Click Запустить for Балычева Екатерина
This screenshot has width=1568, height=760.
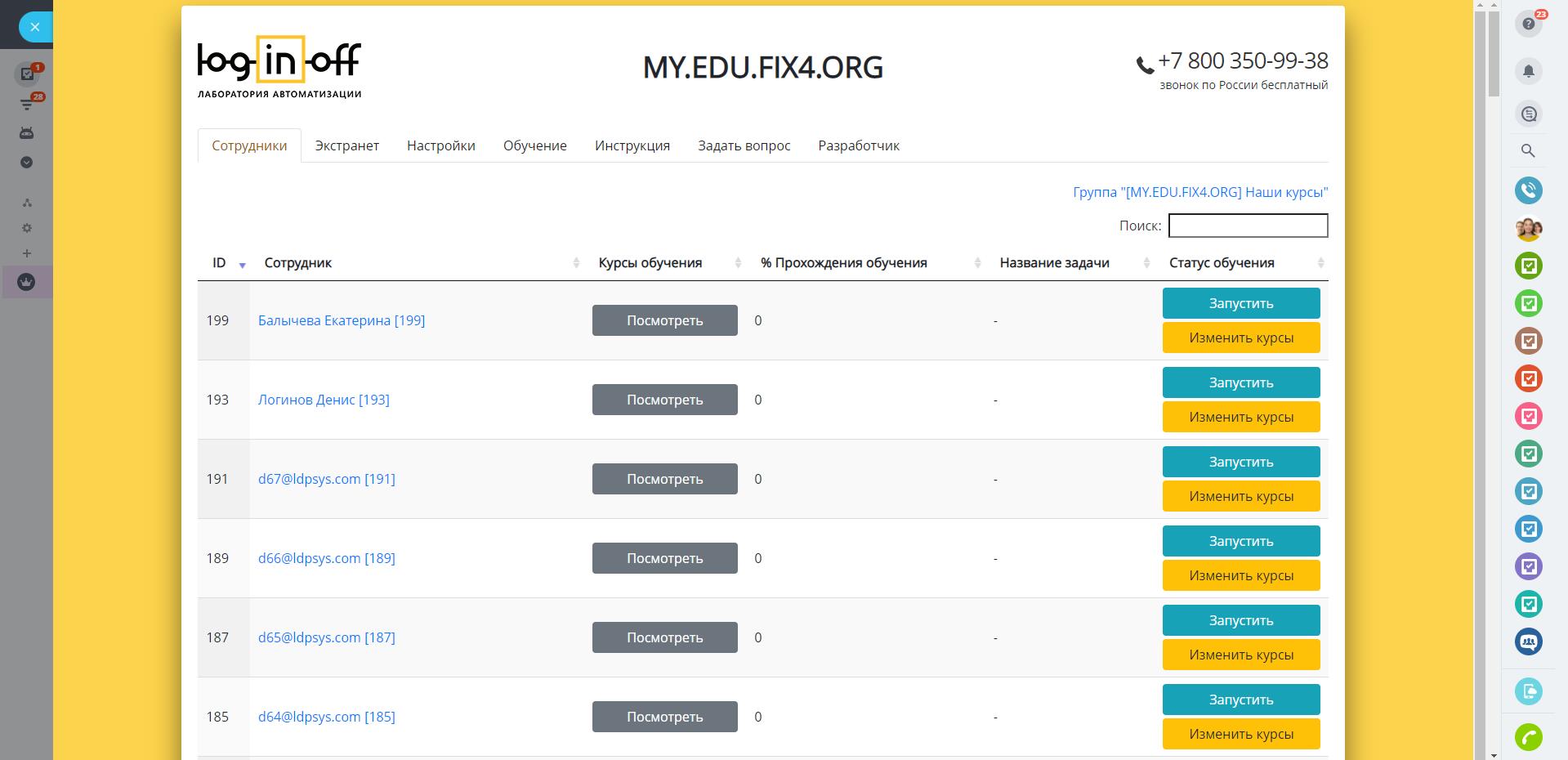pos(1240,303)
